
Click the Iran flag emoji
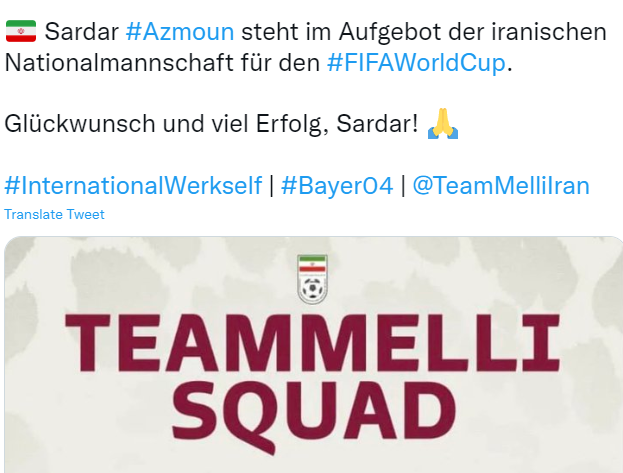point(21,31)
